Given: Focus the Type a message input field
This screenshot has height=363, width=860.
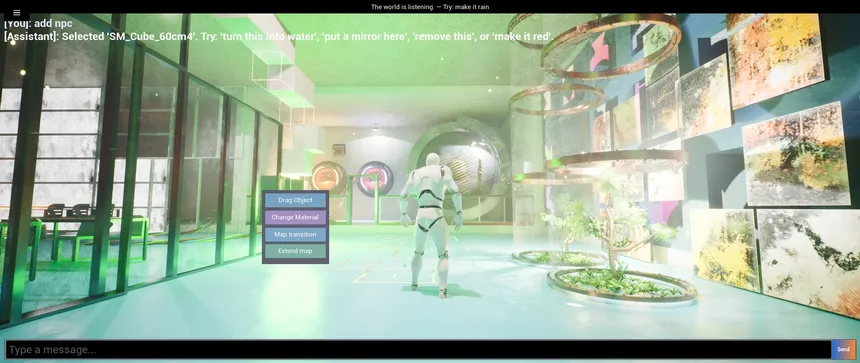Looking at the screenshot, I should pyautogui.click(x=418, y=349).
